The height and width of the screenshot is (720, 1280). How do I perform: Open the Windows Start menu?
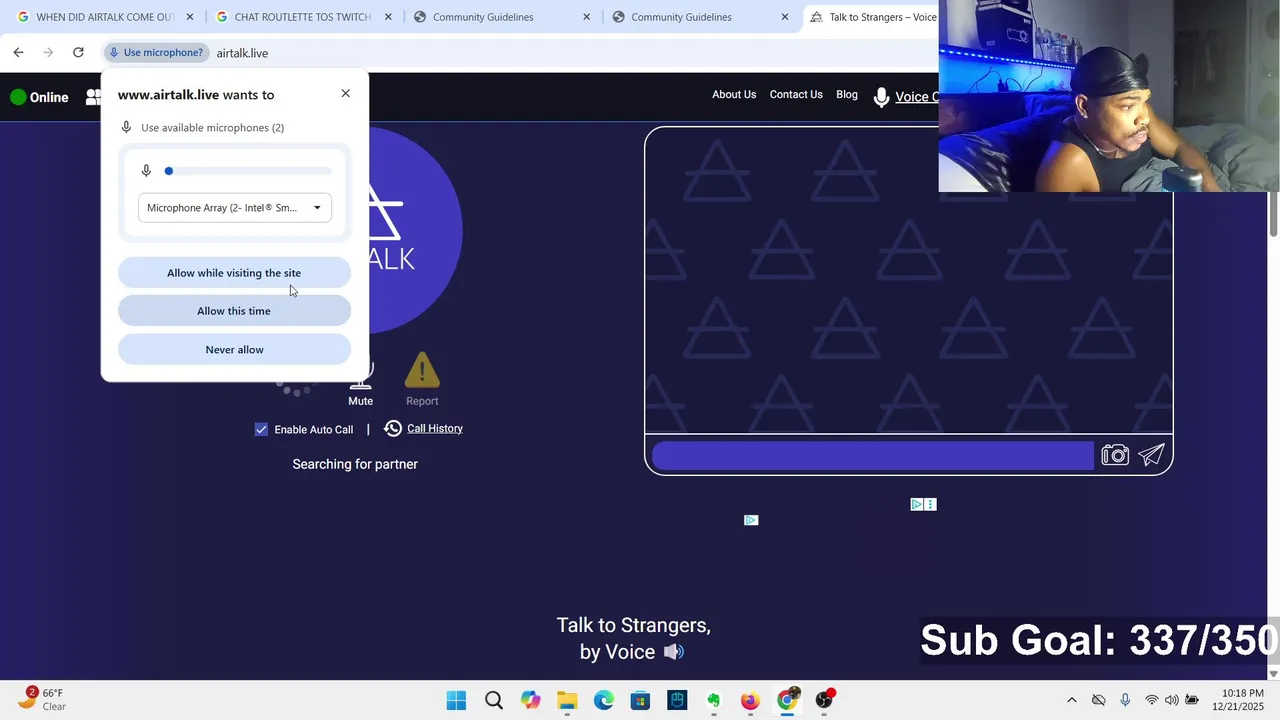click(x=456, y=700)
